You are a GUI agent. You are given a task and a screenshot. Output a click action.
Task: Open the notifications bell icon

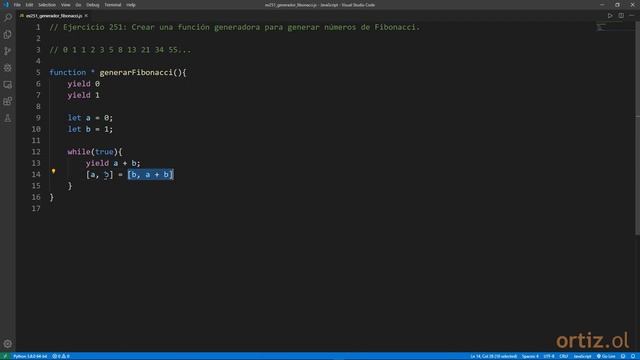[x=633, y=356]
